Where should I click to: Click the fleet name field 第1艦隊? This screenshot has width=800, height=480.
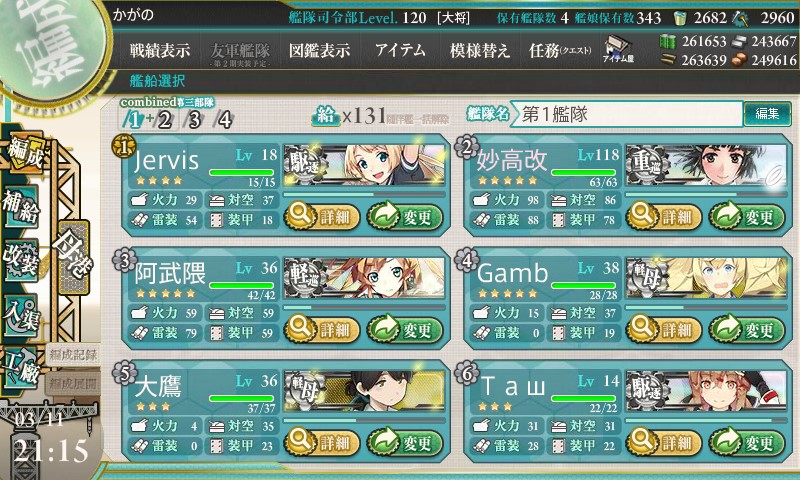click(x=628, y=114)
